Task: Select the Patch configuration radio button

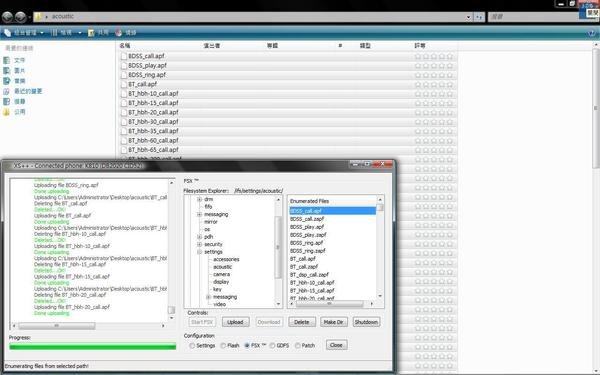Action: point(298,346)
